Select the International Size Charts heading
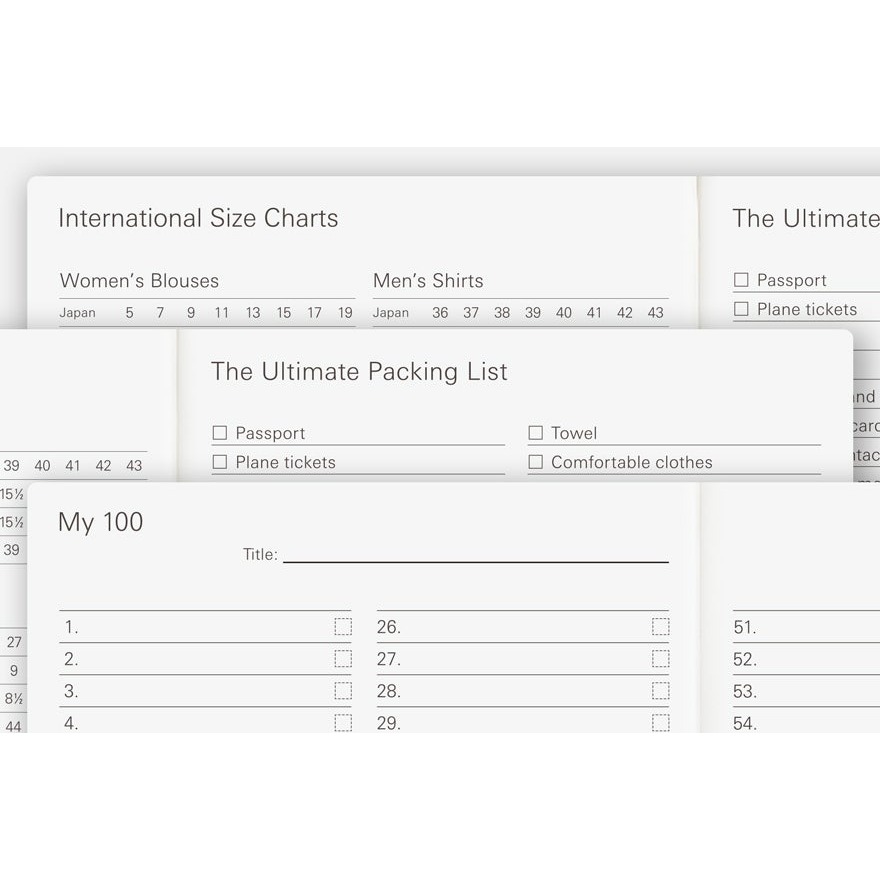This screenshot has height=880, width=880. (198, 218)
